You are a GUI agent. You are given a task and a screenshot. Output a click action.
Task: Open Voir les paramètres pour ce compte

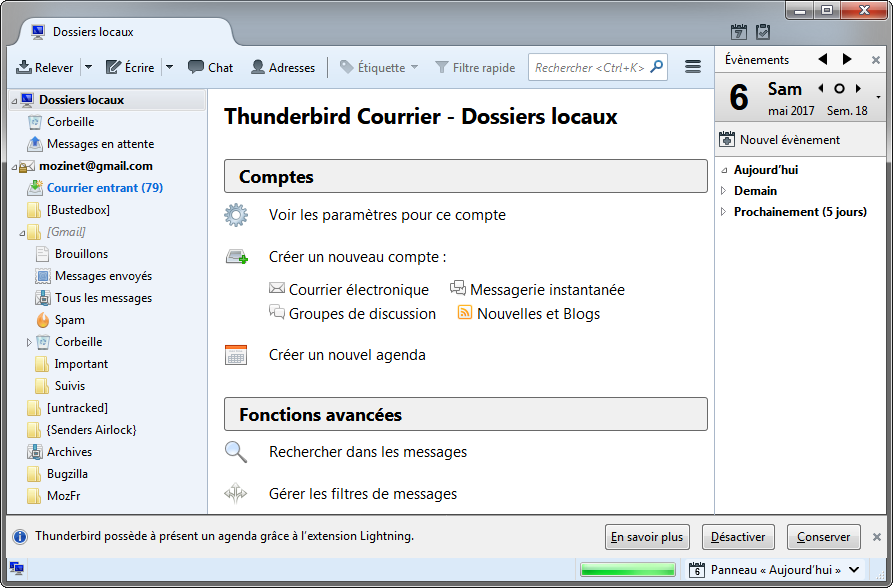tap(387, 215)
